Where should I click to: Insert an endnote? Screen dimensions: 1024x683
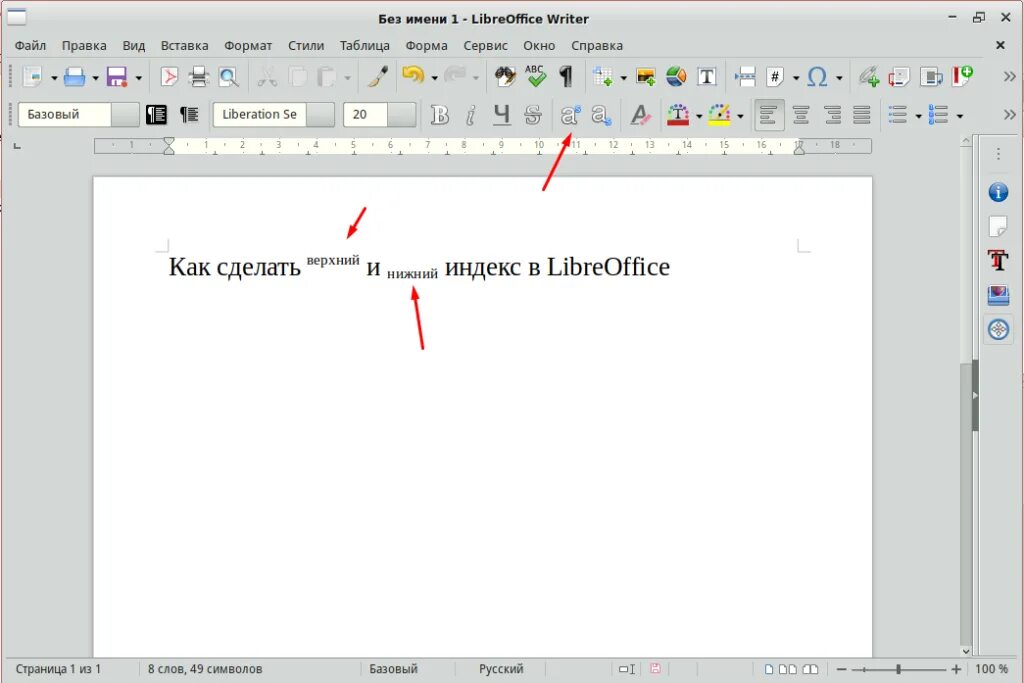(x=931, y=77)
